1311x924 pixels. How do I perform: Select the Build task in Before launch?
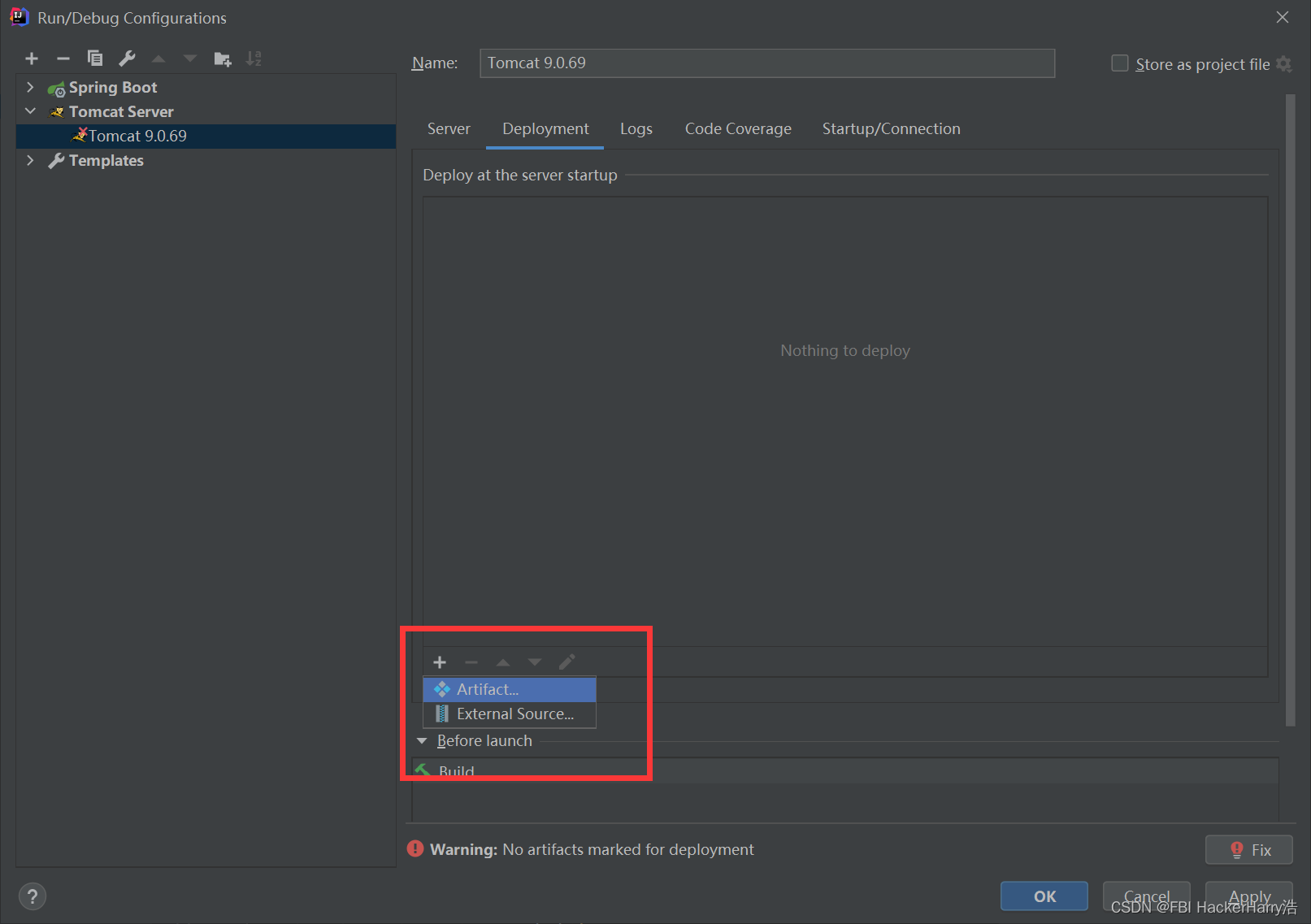click(845, 771)
